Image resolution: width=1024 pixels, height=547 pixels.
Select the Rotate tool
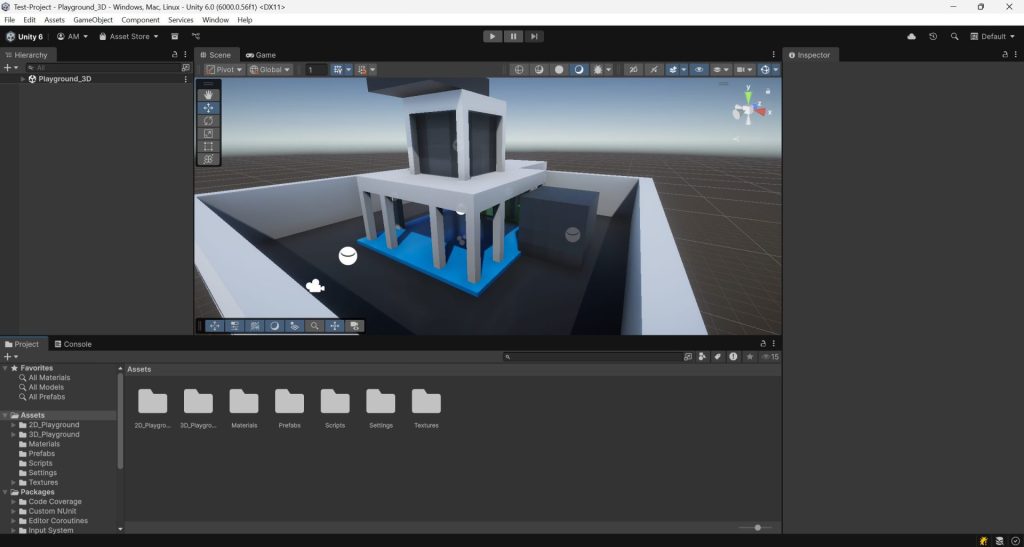pyautogui.click(x=208, y=121)
